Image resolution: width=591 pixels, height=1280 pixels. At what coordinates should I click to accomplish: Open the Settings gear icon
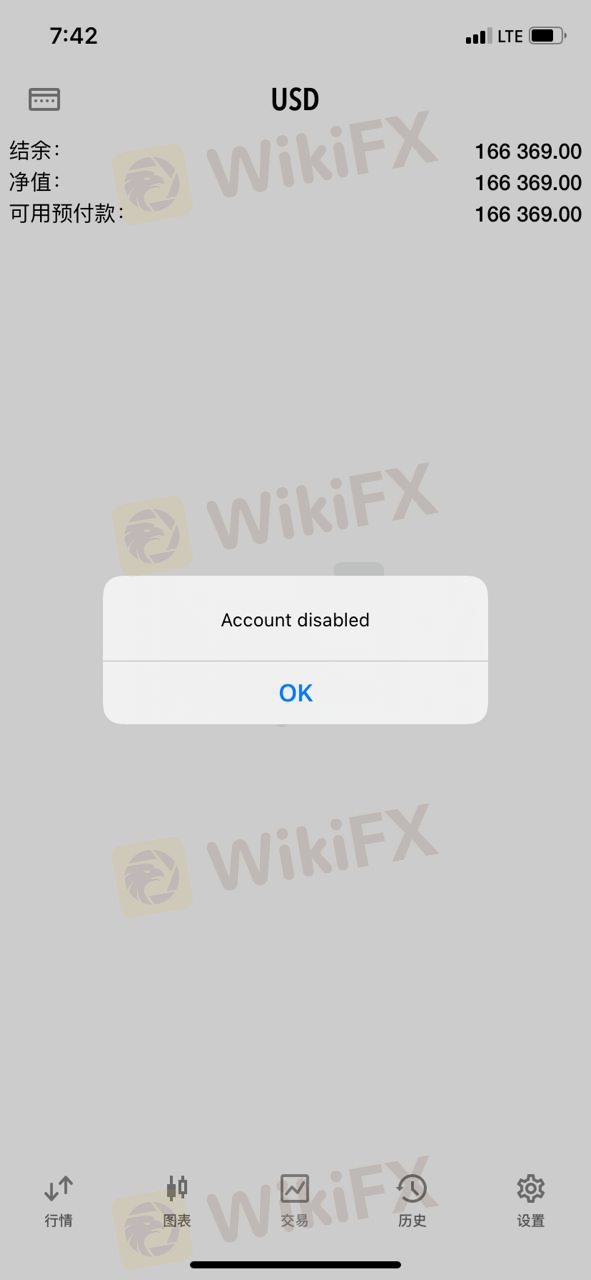tap(530, 1188)
